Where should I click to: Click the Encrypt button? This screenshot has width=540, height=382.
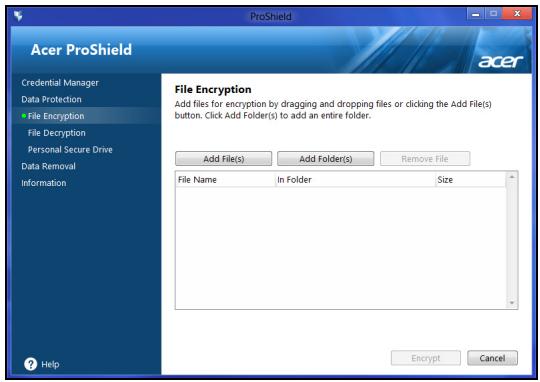point(426,358)
